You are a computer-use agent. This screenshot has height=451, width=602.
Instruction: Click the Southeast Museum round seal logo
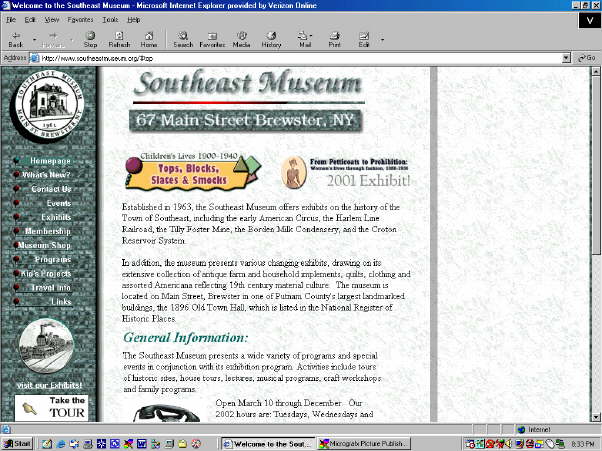[x=49, y=104]
